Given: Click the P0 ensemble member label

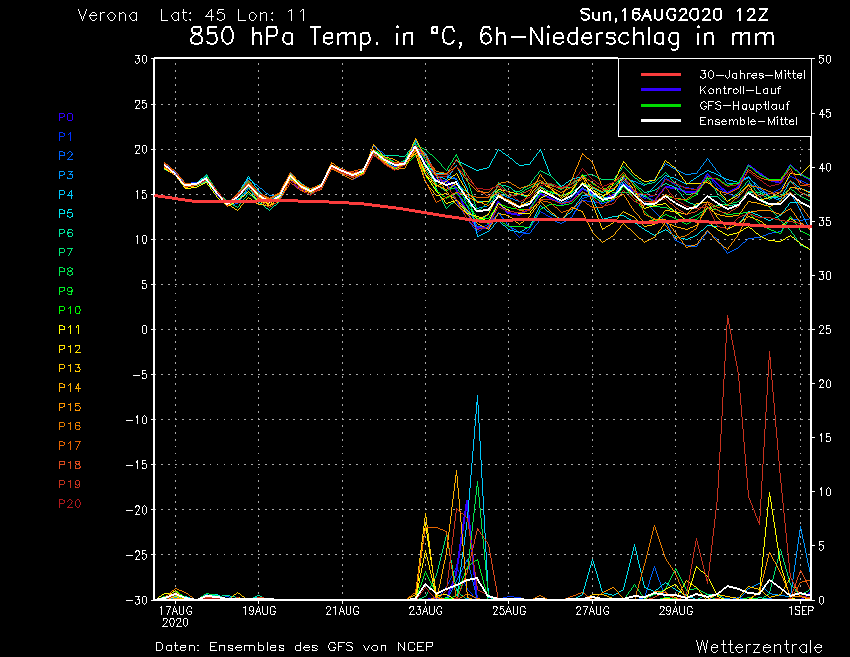Looking at the screenshot, I should click(x=66, y=117).
